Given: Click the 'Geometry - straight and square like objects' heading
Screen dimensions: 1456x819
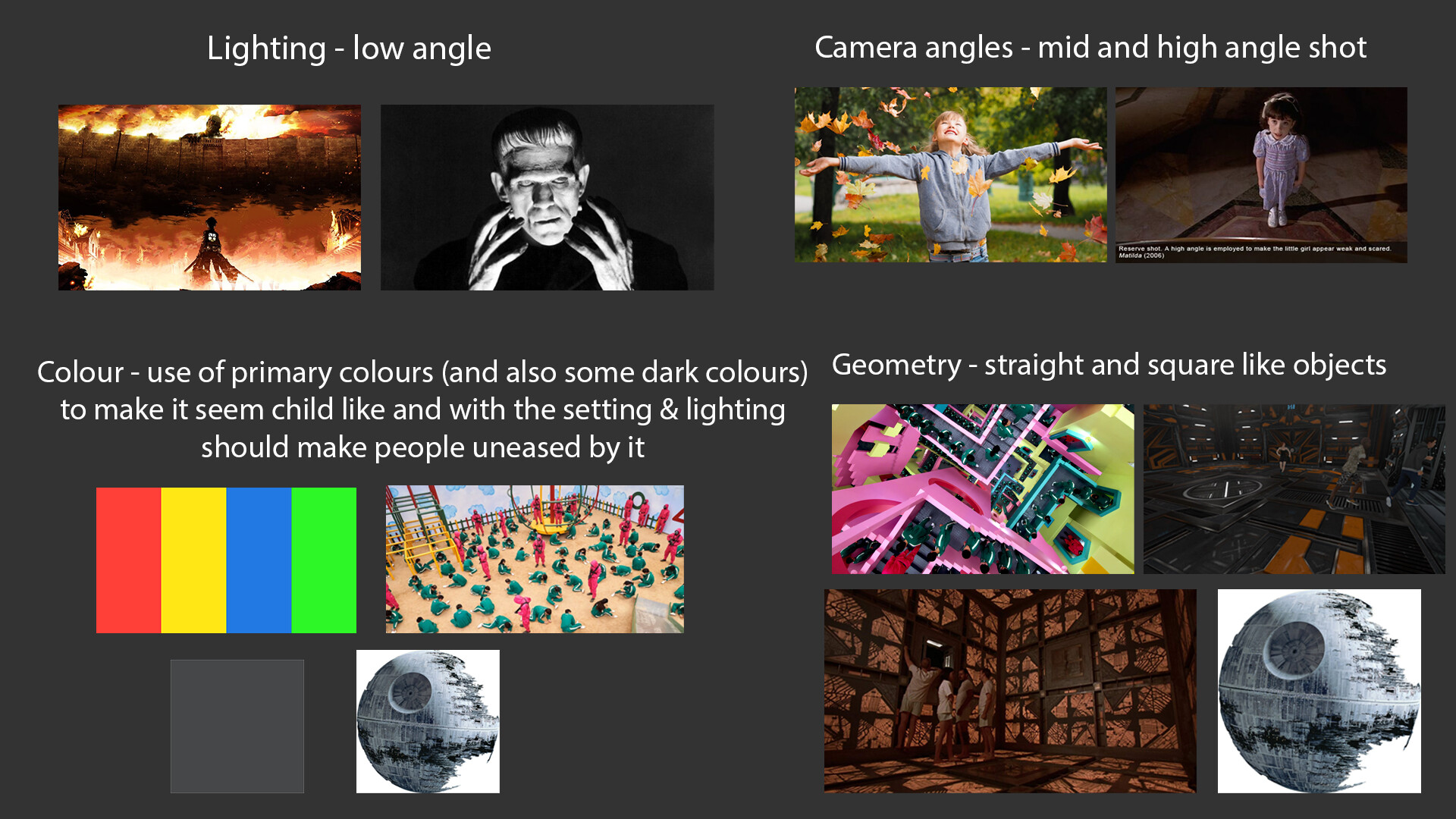Looking at the screenshot, I should click(x=1109, y=366).
